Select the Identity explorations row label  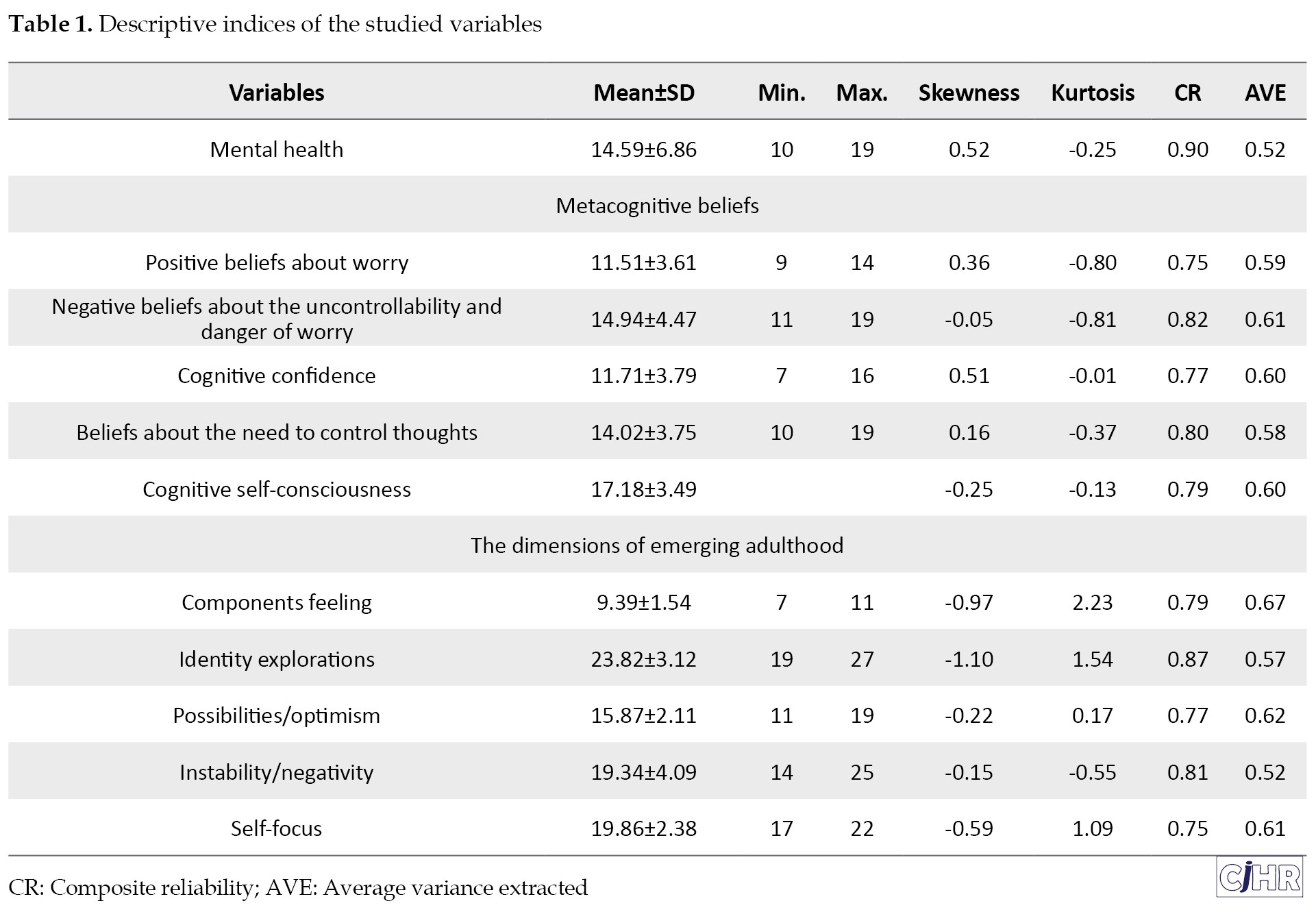pyautogui.click(x=276, y=659)
